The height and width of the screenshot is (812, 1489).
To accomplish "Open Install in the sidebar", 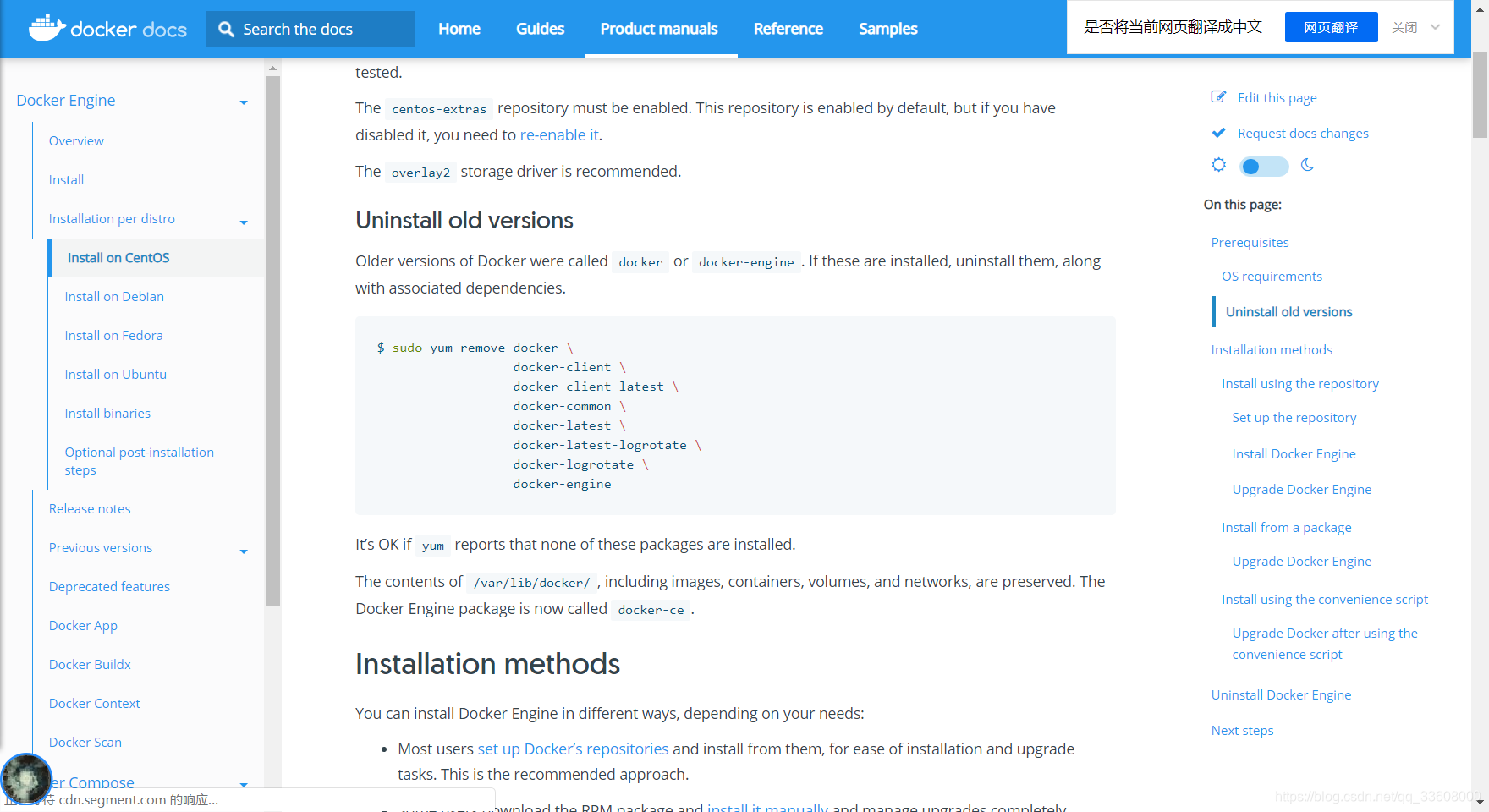I will coord(66,179).
